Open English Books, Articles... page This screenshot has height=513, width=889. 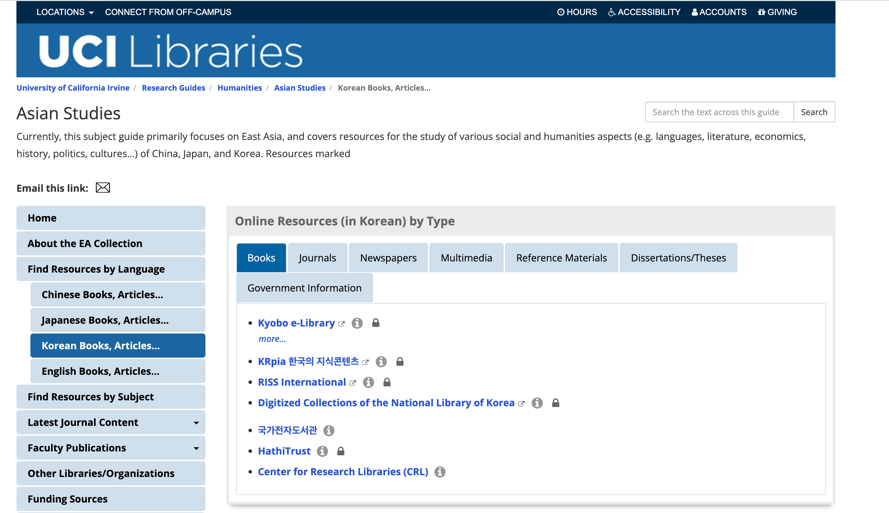(x=118, y=371)
